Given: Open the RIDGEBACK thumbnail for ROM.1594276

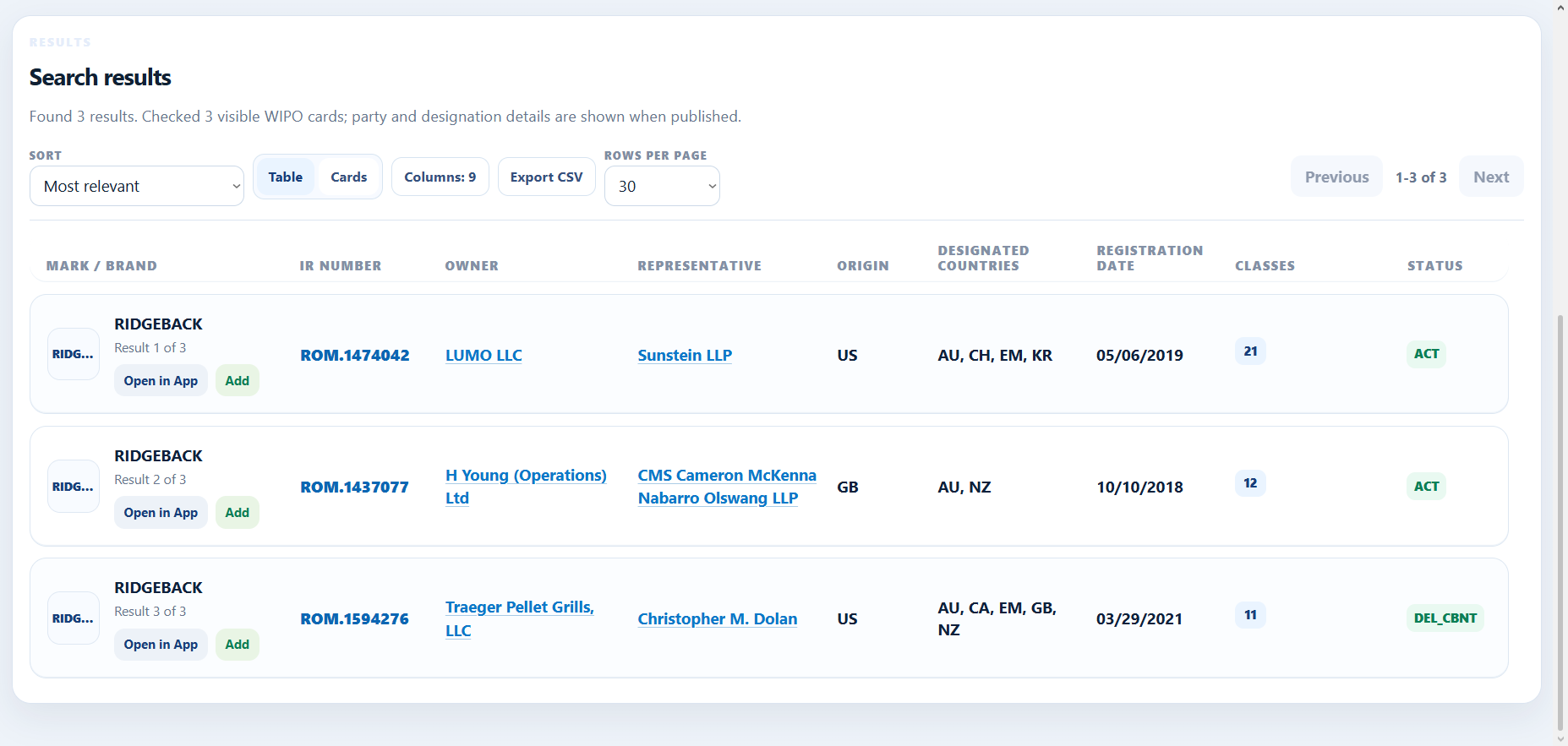Looking at the screenshot, I should [74, 618].
